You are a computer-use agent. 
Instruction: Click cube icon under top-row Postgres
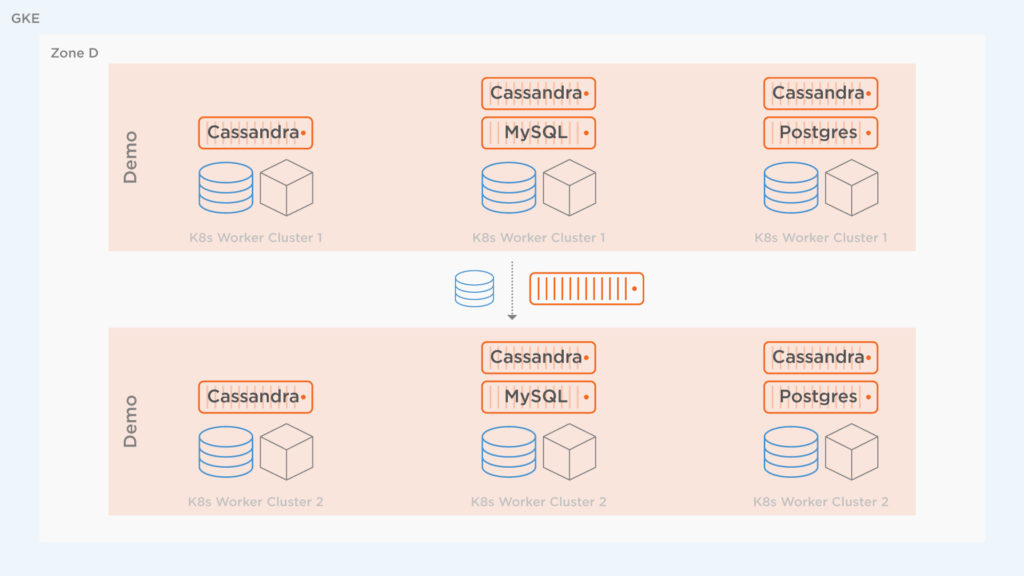point(851,188)
